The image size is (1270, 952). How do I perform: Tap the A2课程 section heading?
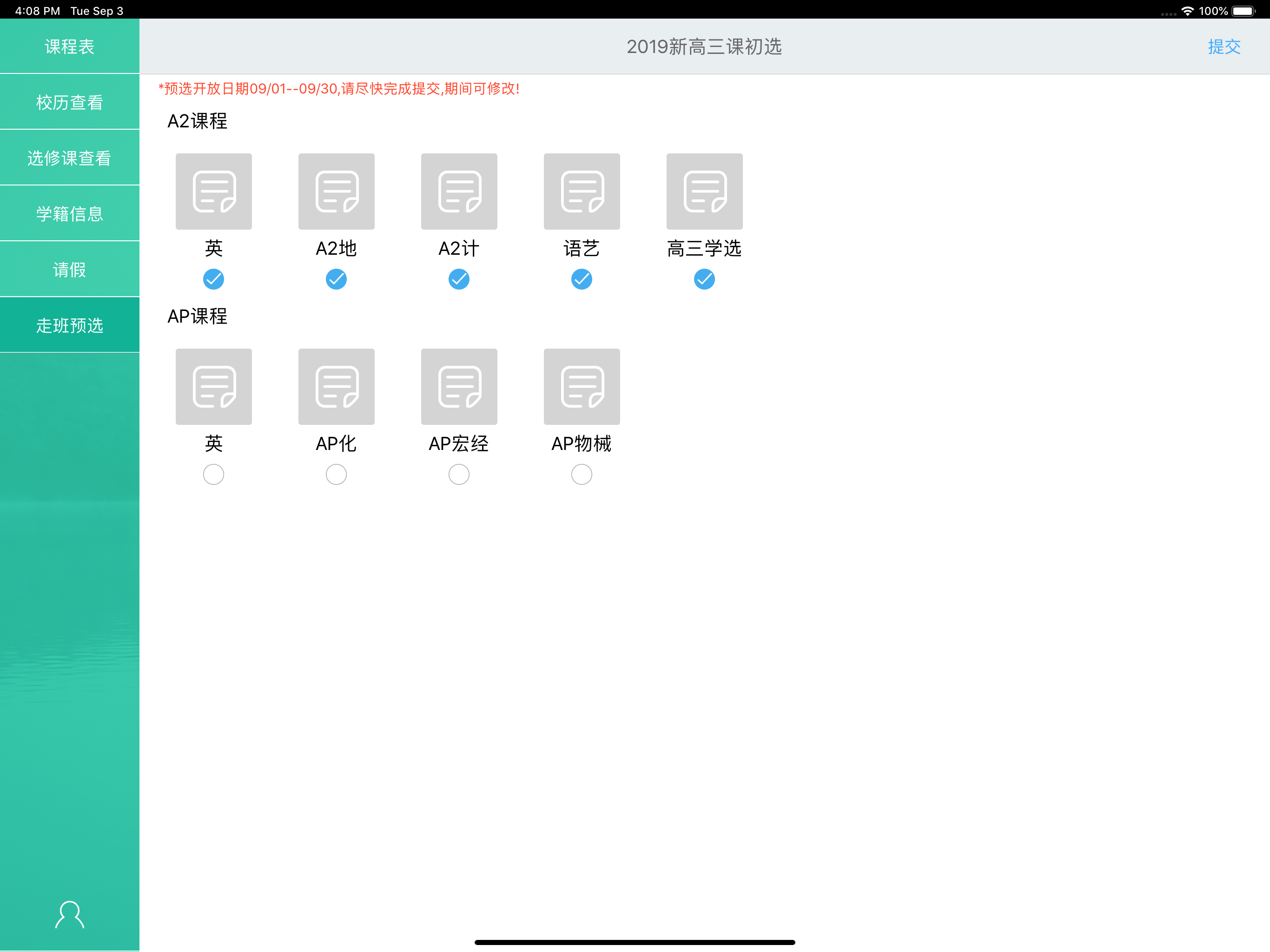pos(198,121)
